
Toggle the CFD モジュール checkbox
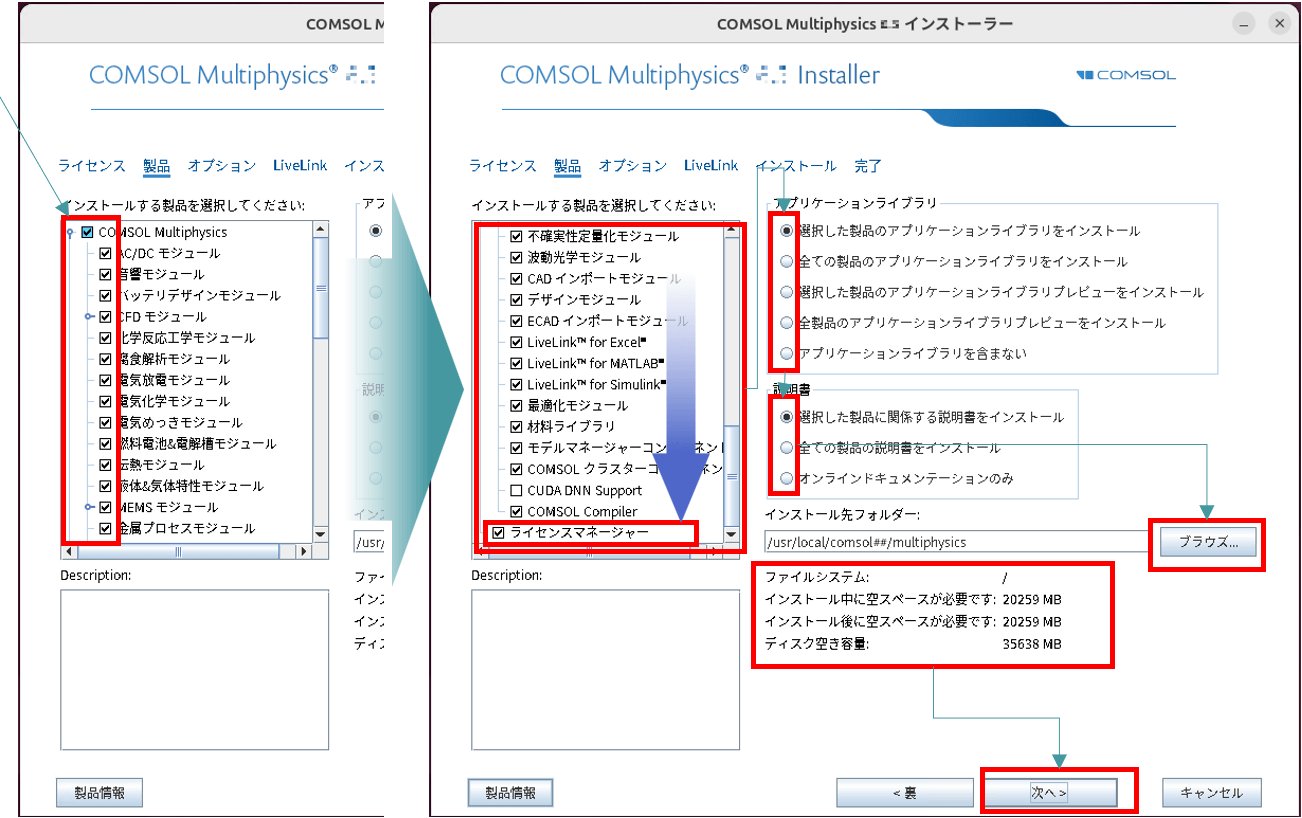coord(105,316)
